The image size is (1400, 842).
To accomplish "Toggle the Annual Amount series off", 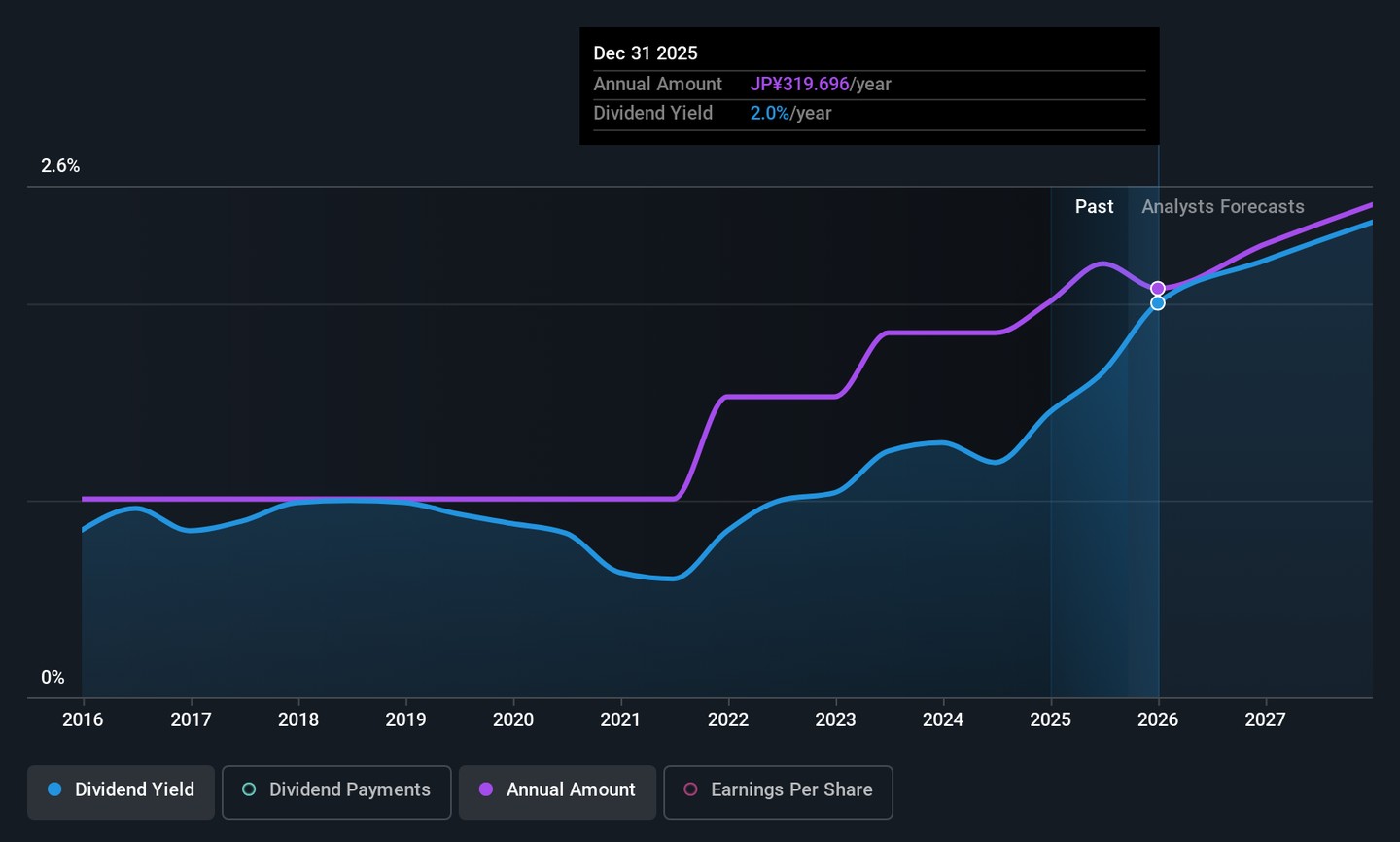I will click(557, 790).
